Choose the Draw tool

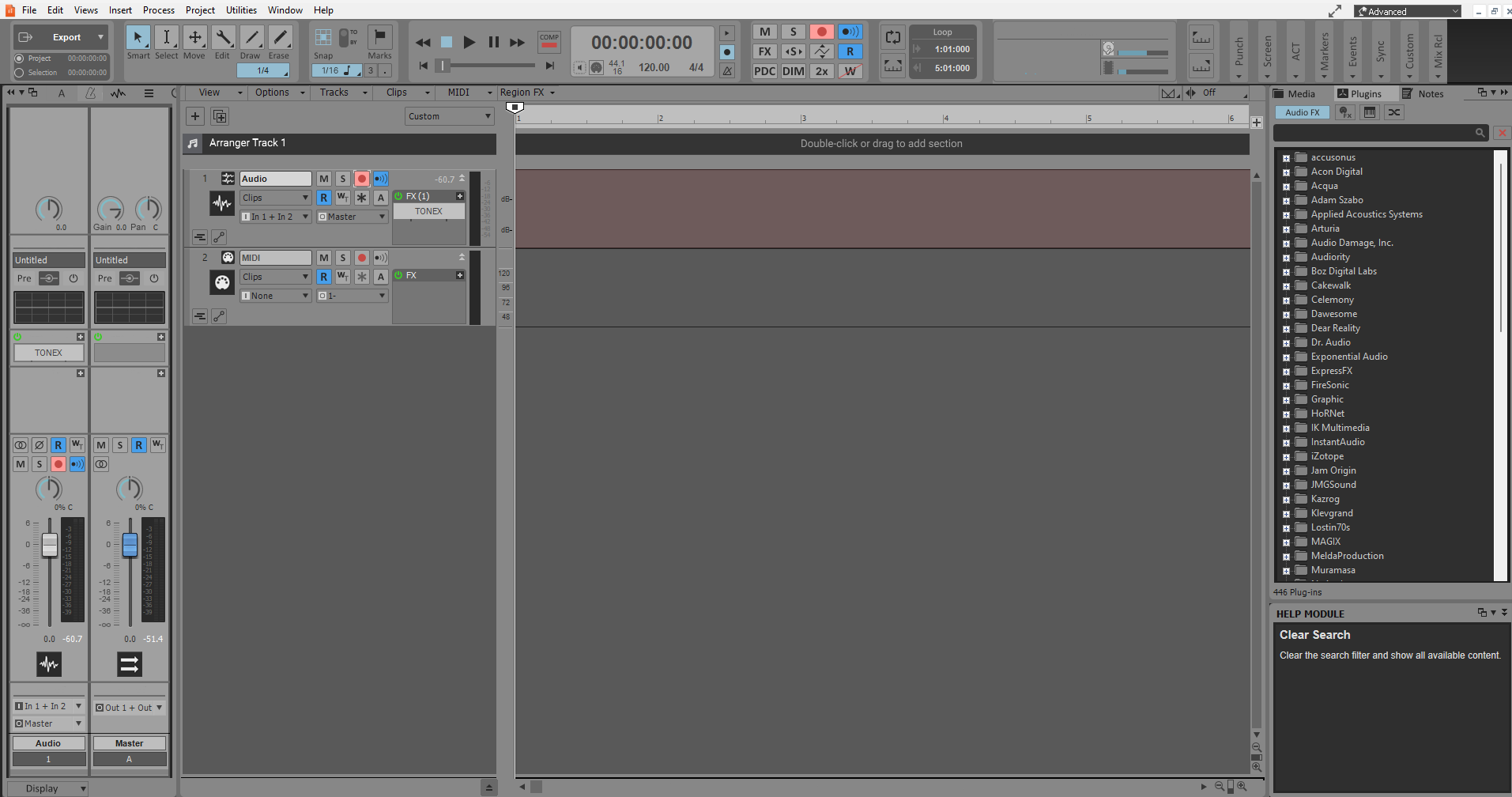tap(251, 37)
